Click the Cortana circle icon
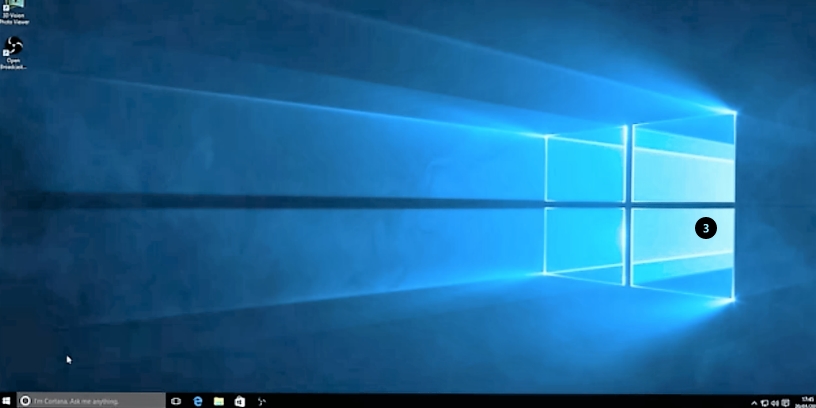 (25, 400)
